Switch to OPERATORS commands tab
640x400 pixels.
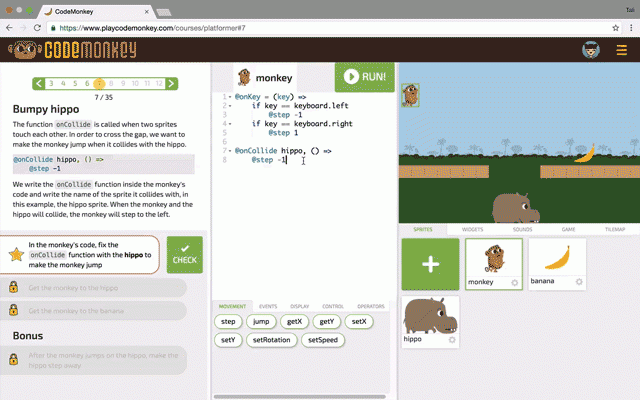371,306
